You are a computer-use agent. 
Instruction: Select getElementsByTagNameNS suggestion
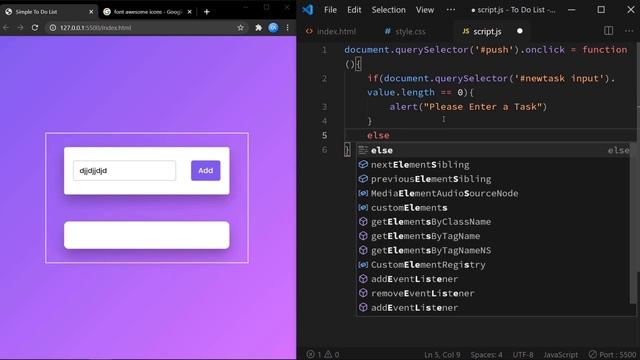[494, 250]
